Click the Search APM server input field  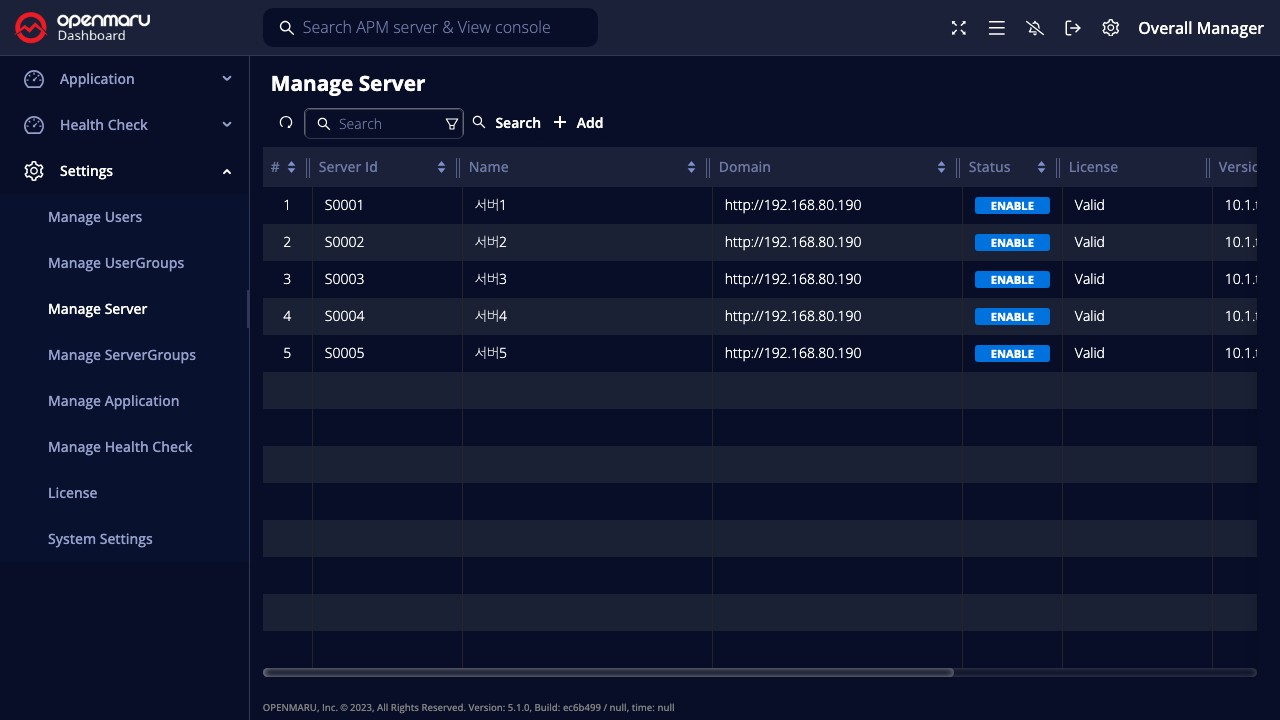(x=440, y=28)
